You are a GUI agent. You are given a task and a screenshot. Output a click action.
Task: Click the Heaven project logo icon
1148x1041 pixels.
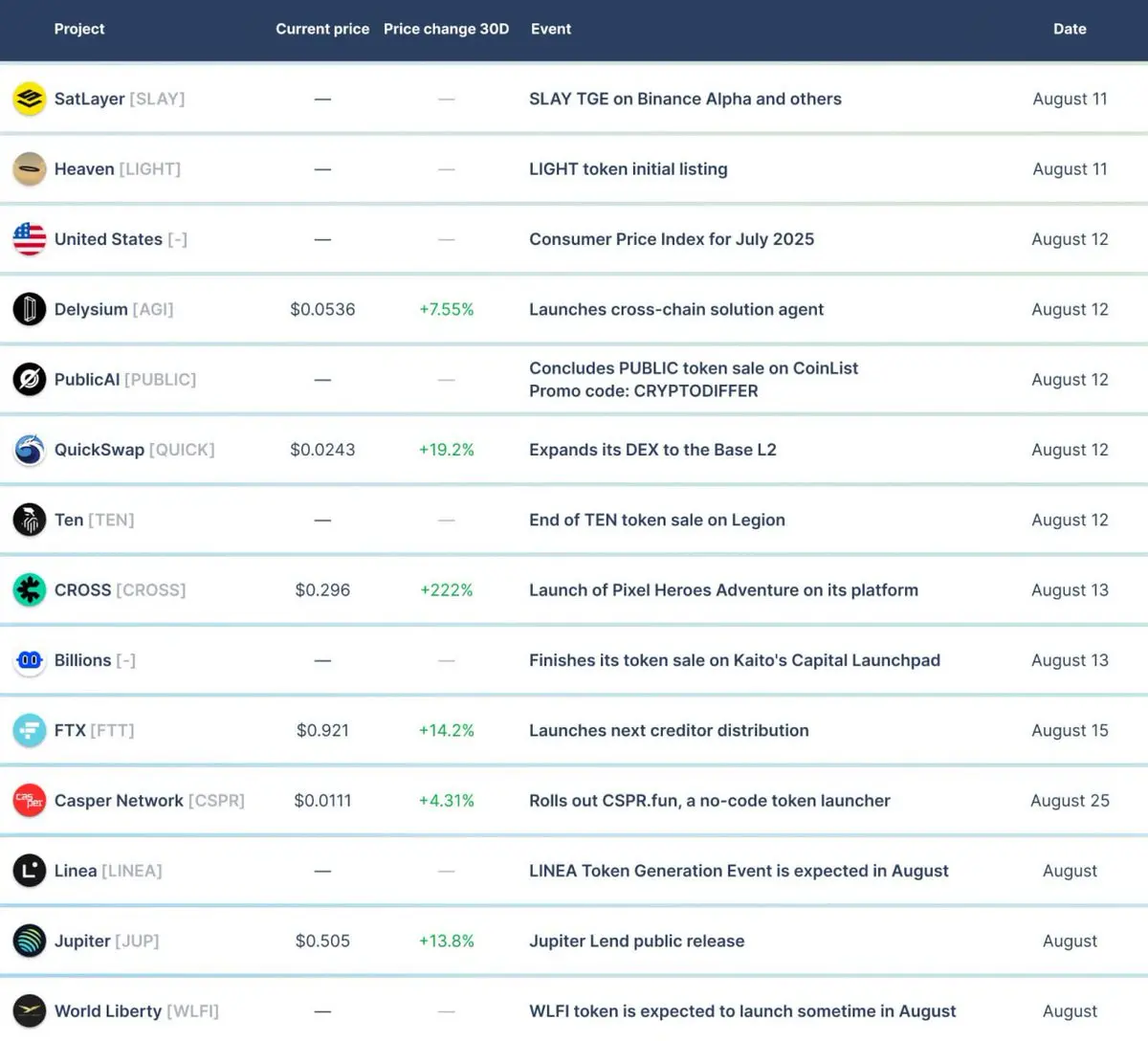tap(30, 169)
